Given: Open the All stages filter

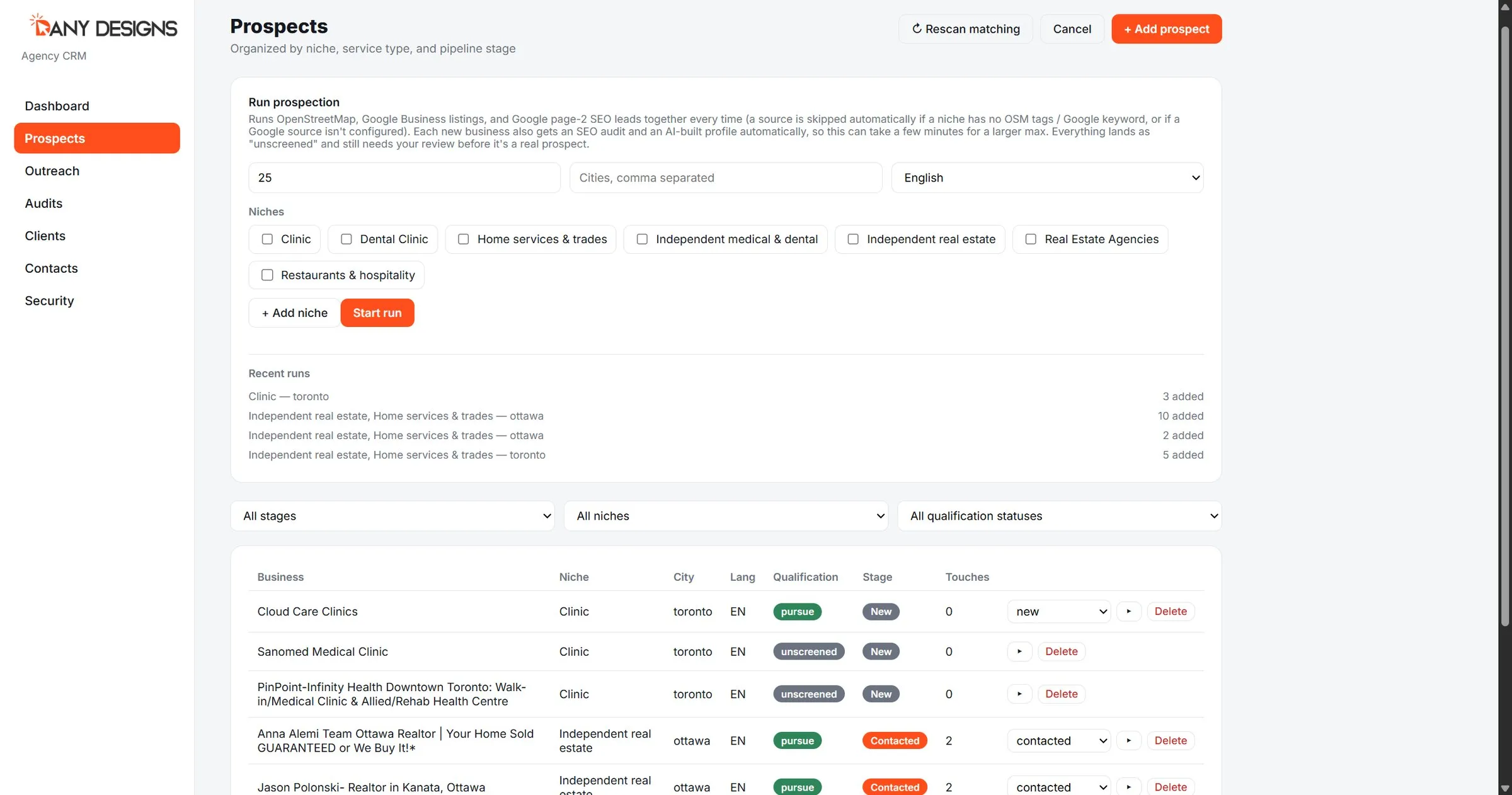Looking at the screenshot, I should coord(392,516).
